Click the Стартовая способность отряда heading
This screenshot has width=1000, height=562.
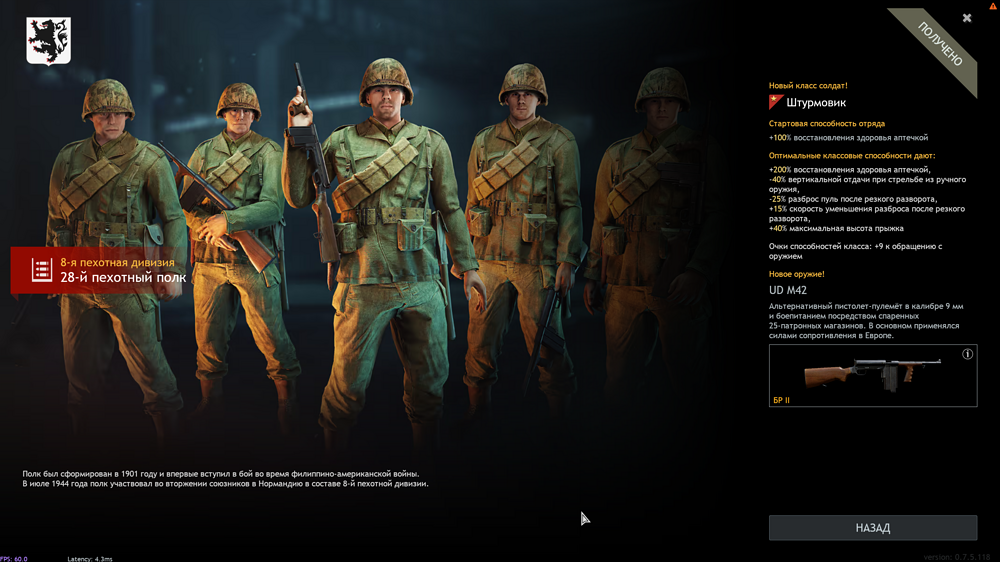point(827,124)
